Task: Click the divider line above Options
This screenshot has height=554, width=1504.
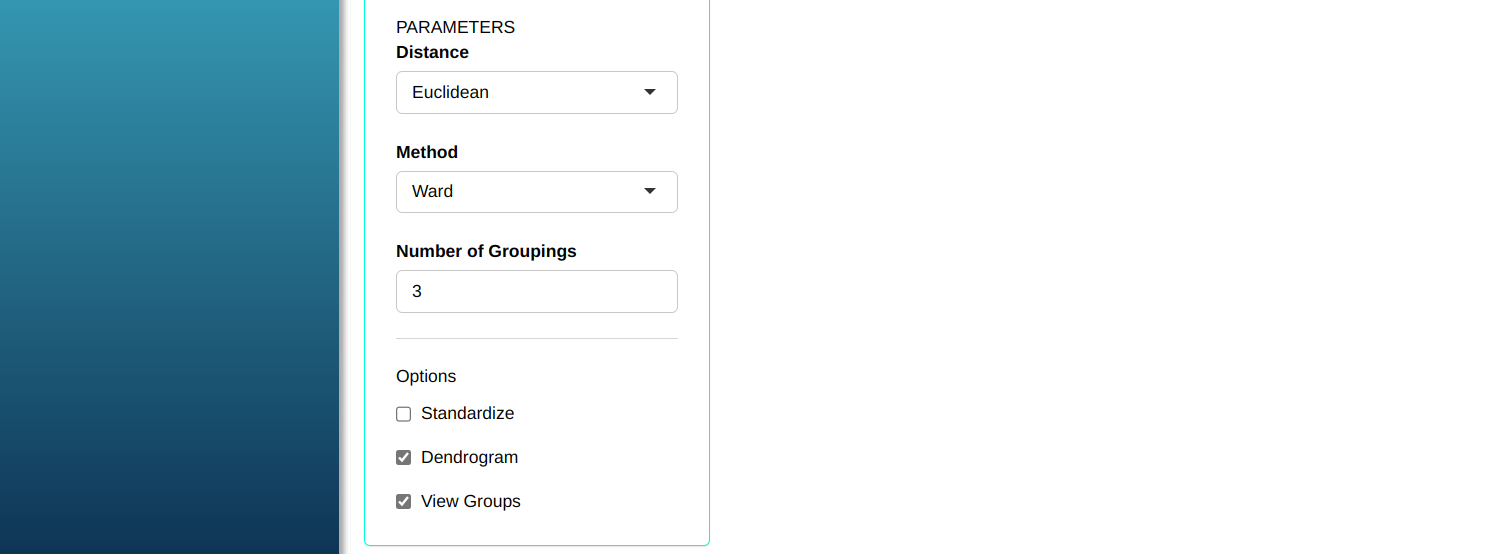Action: pyautogui.click(x=536, y=339)
